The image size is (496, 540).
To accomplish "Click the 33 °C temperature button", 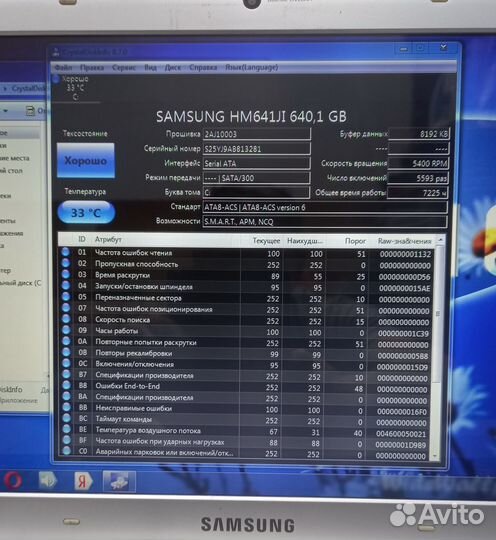I will coord(86,212).
